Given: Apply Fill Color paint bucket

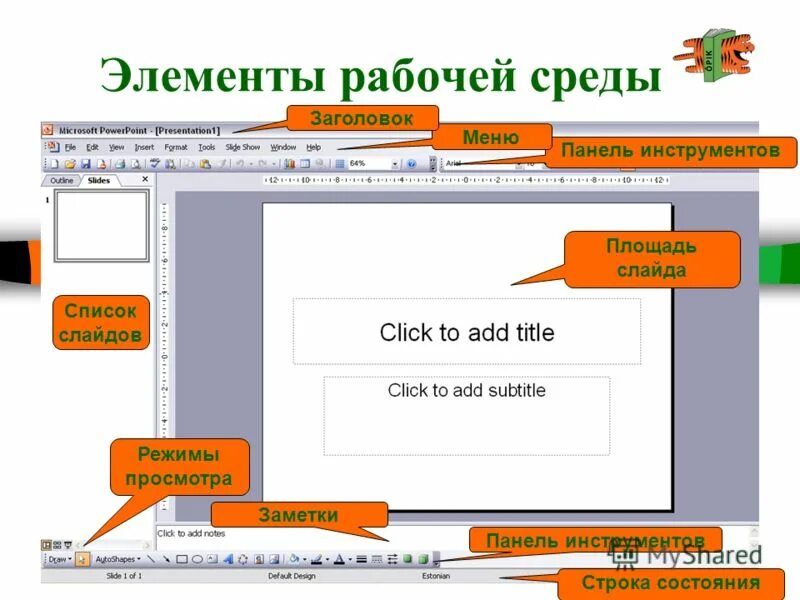Looking at the screenshot, I should click(x=294, y=559).
